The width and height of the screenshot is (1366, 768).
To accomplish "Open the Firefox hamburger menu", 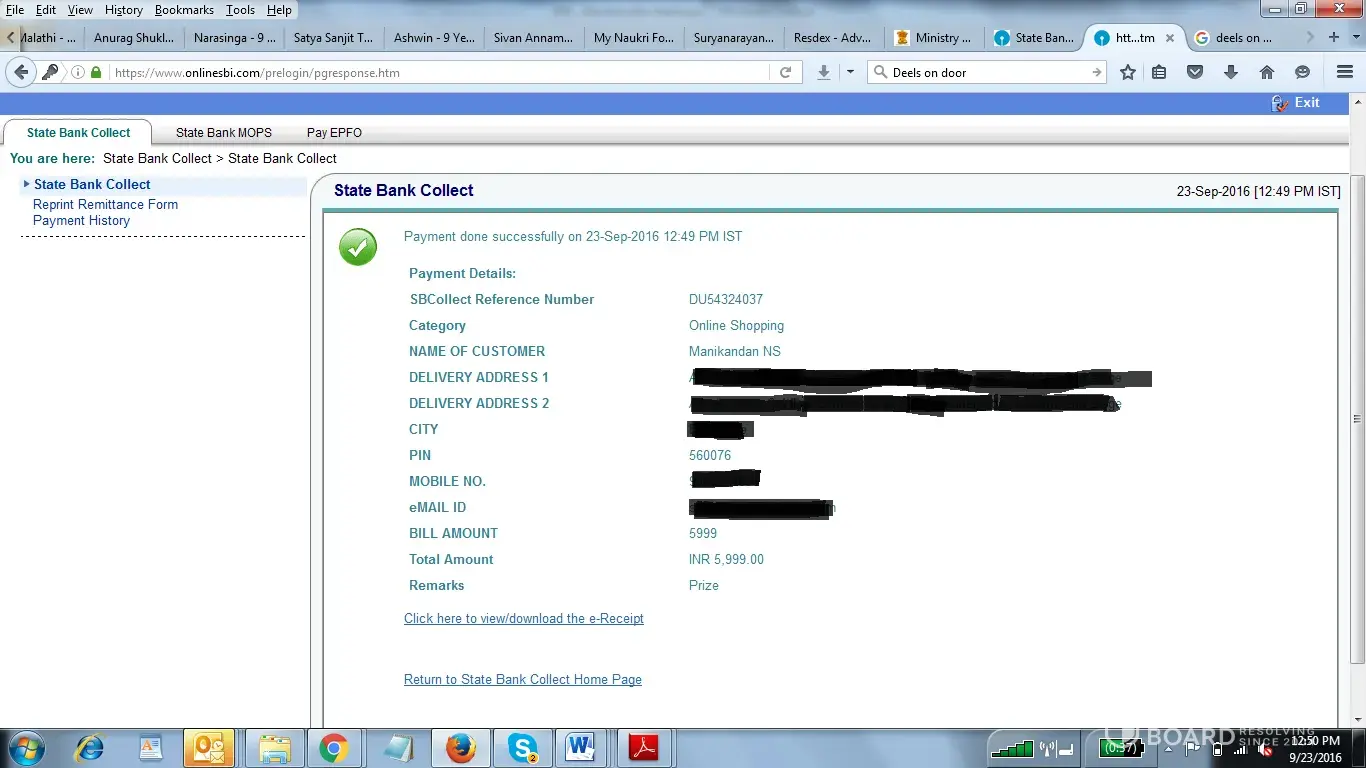I will [x=1345, y=72].
